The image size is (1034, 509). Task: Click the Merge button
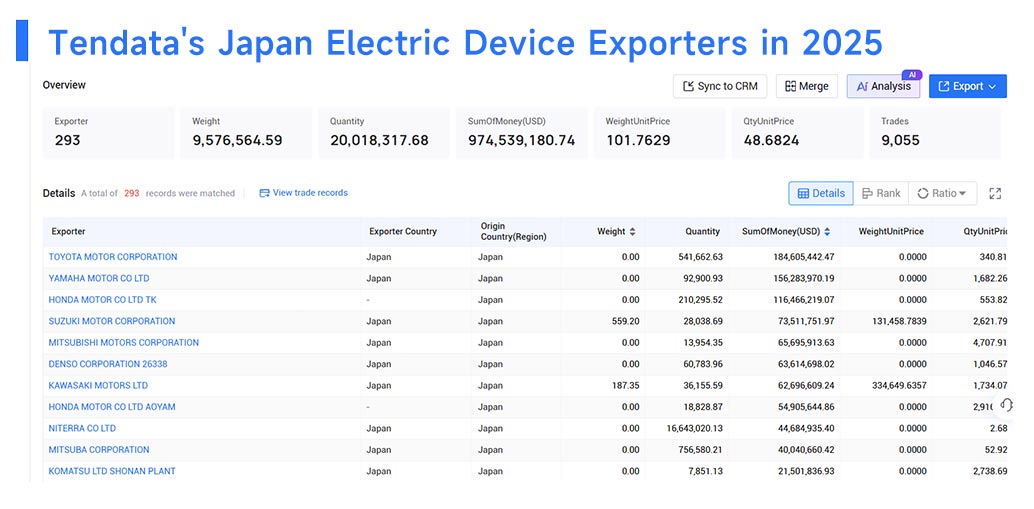coord(806,86)
